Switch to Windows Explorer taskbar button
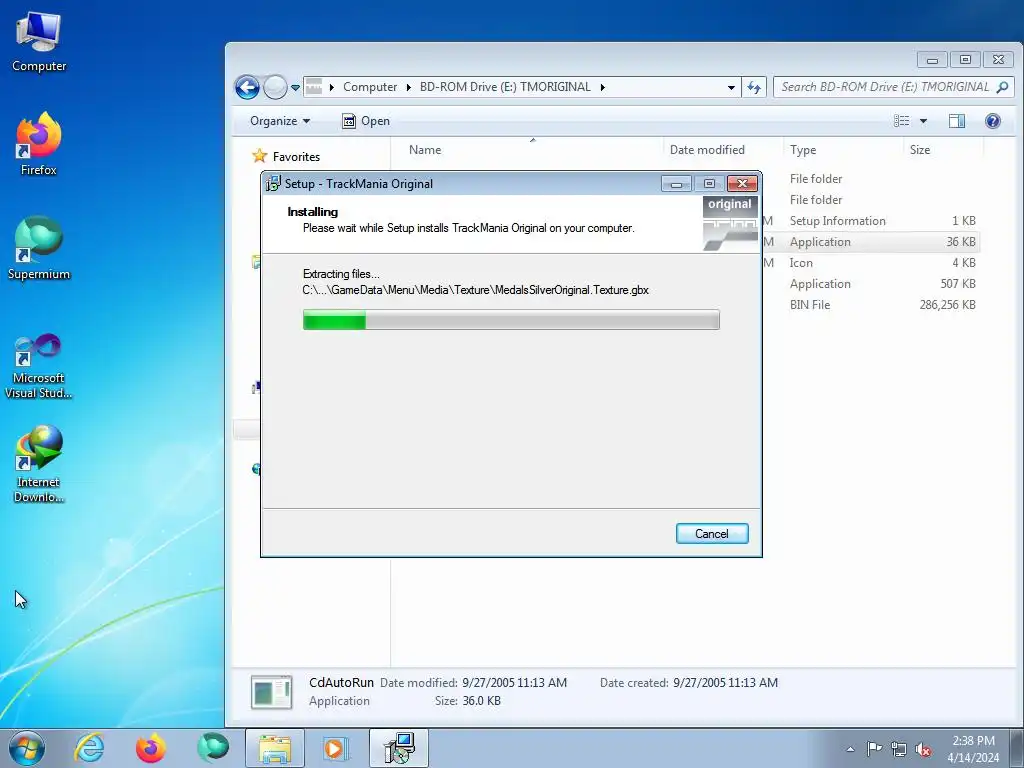Viewport: 1024px width, 768px height. coord(275,748)
